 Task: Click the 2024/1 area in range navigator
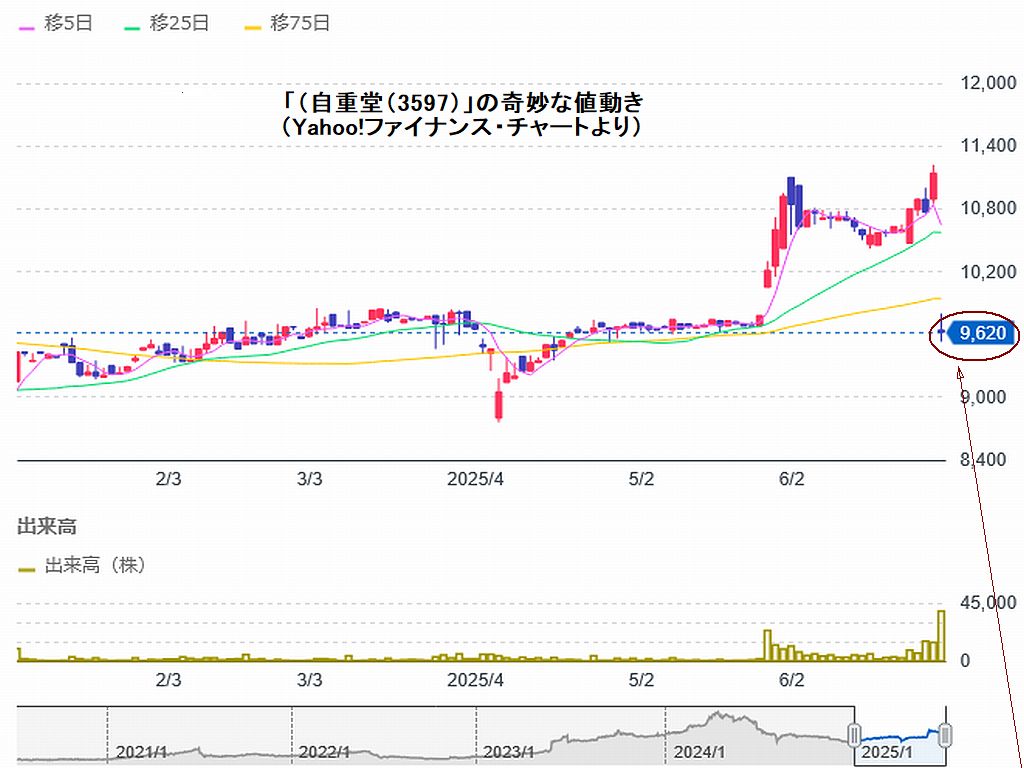699,752
